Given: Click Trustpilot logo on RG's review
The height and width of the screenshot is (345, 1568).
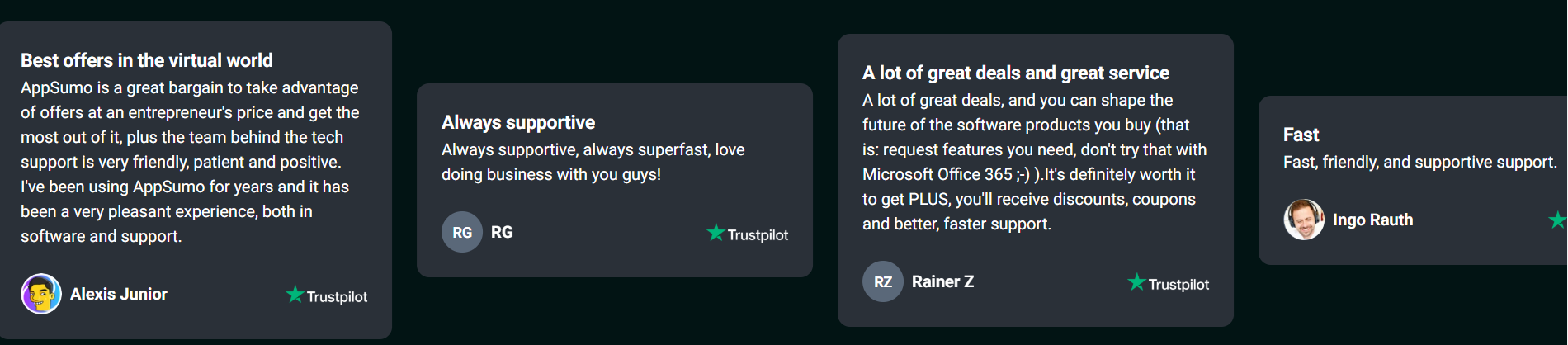Looking at the screenshot, I should pyautogui.click(x=748, y=234).
